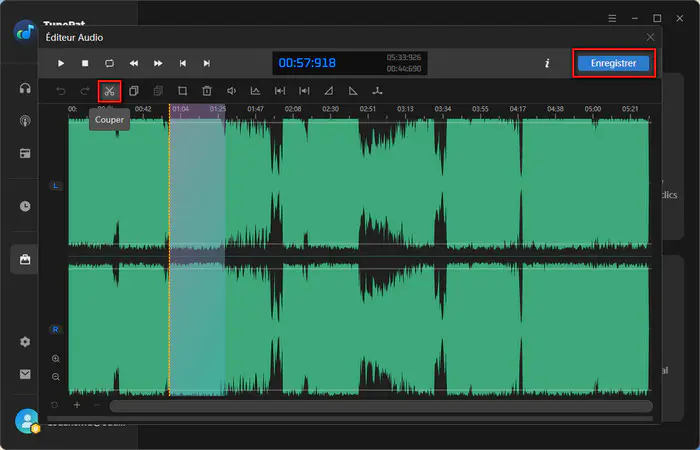Viewport: 700px width, 450px height.
Task: Toggle the right channel R button
Action: coord(56,329)
